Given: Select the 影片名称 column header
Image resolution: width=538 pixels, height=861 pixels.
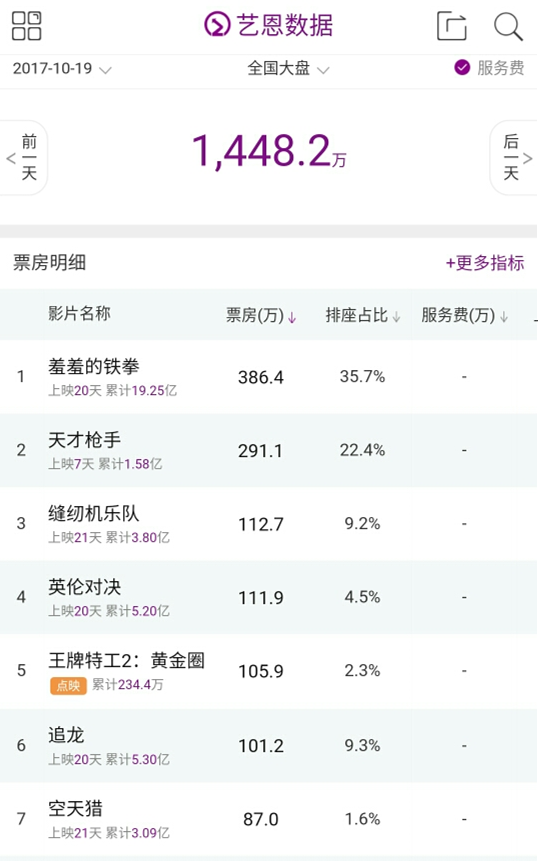Looking at the screenshot, I should point(79,314).
